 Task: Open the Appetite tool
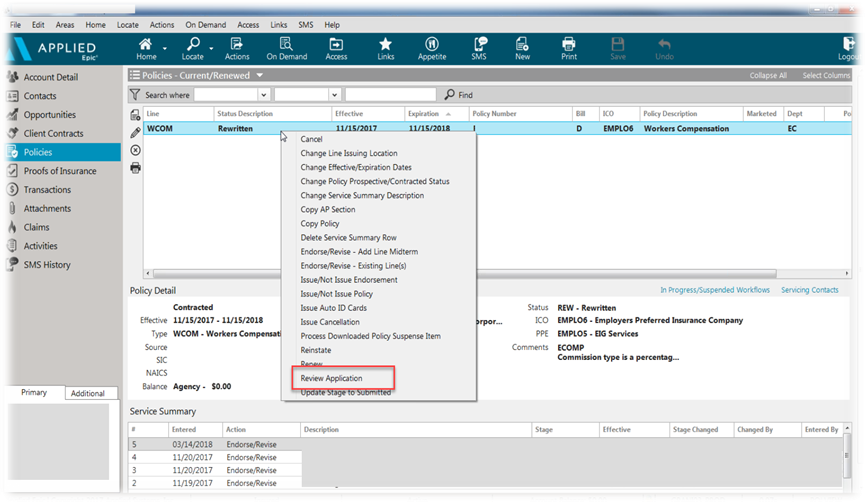(432, 49)
